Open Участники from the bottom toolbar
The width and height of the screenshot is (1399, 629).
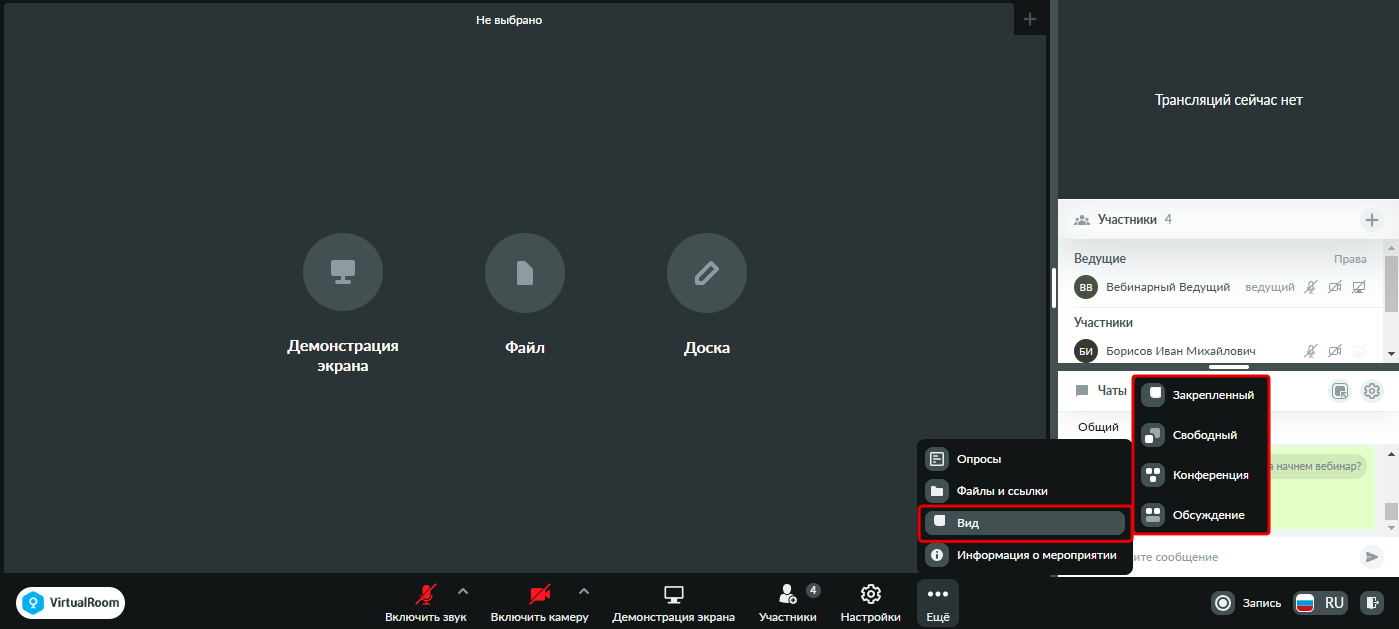788,603
